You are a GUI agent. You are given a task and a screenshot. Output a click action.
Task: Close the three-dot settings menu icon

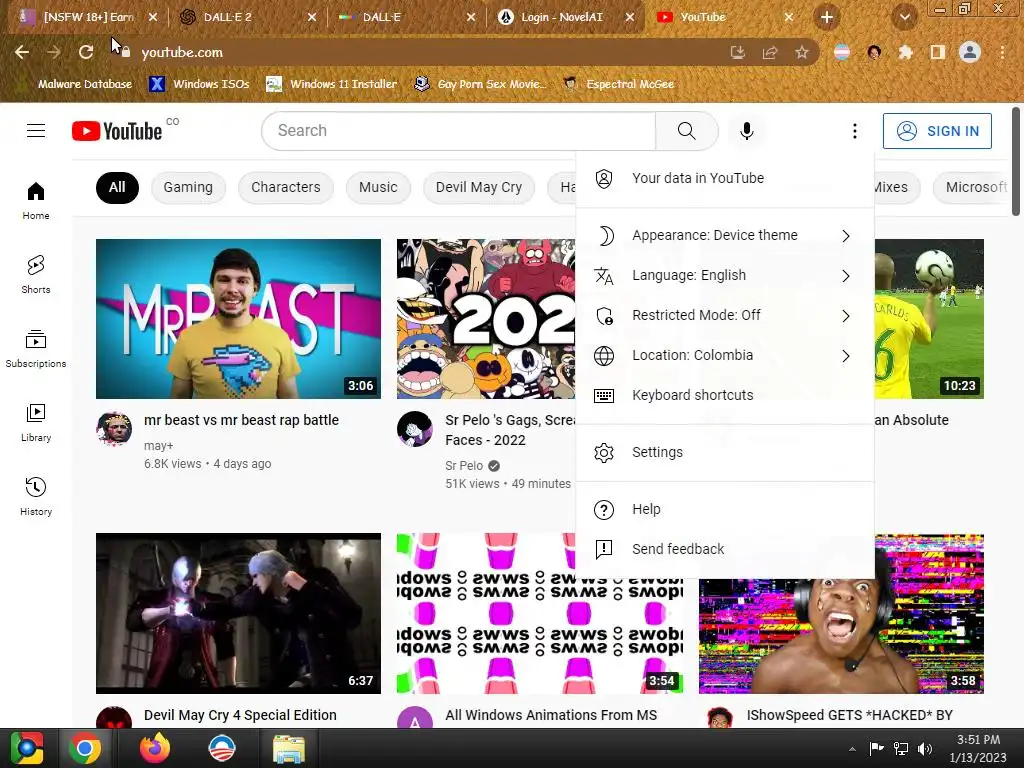854,131
